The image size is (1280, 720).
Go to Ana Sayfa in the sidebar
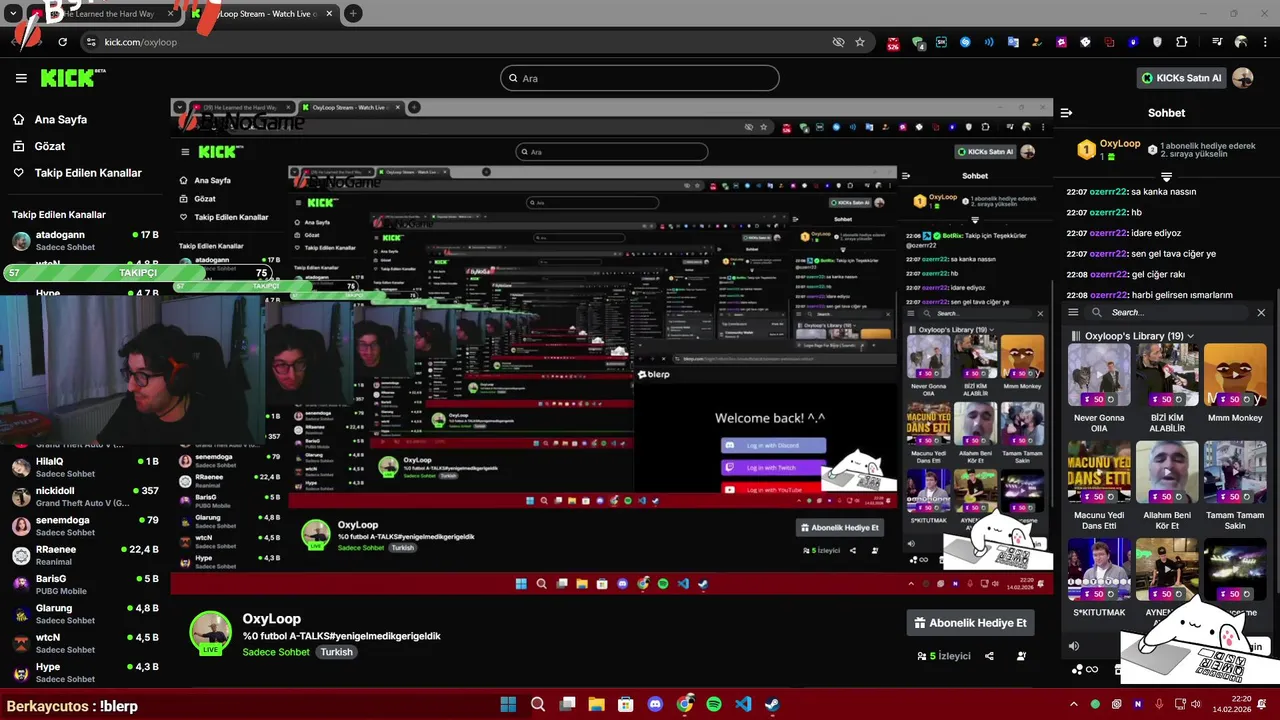61,119
